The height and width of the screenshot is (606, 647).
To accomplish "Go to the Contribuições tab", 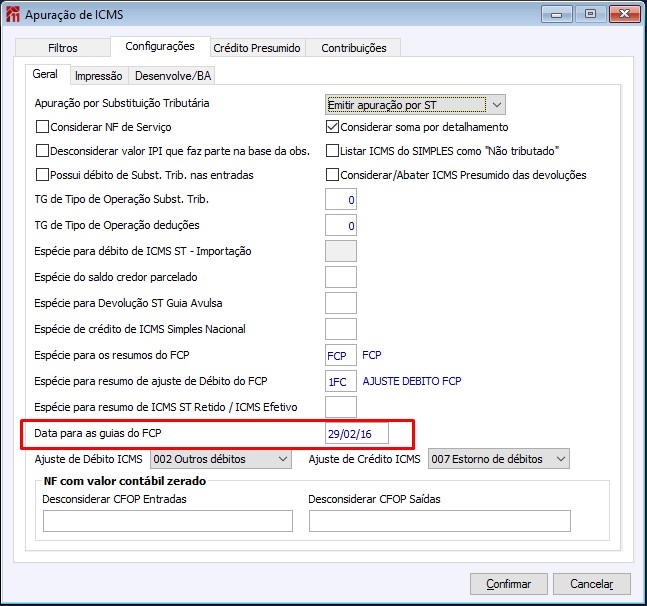I will (354, 48).
